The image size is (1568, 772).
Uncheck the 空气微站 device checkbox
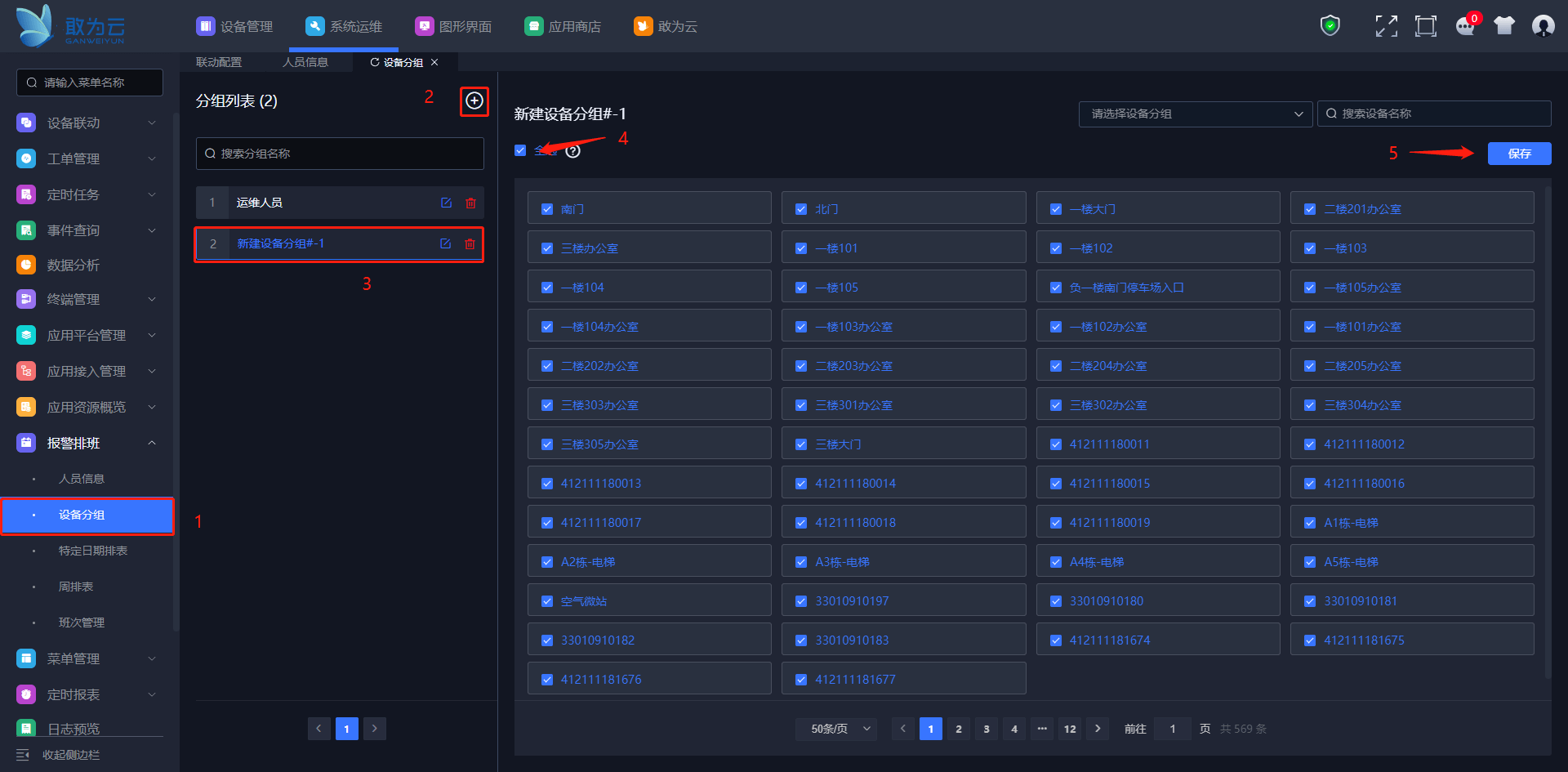point(547,601)
